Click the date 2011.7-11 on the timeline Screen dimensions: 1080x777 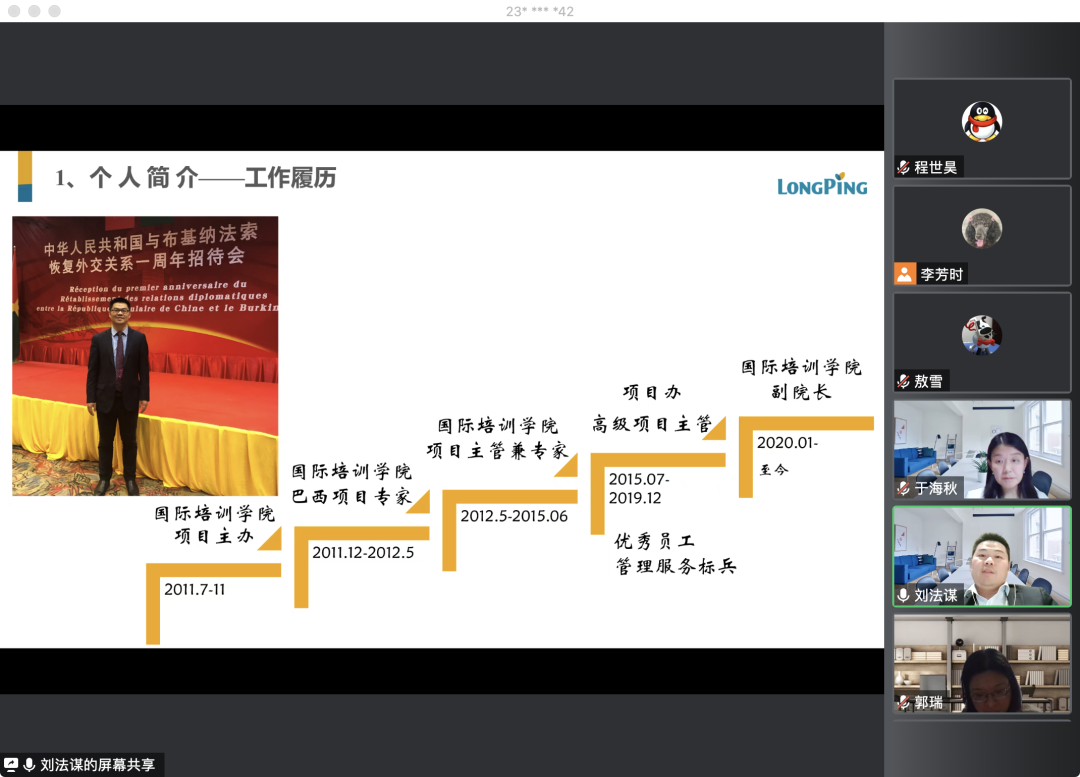click(195, 590)
